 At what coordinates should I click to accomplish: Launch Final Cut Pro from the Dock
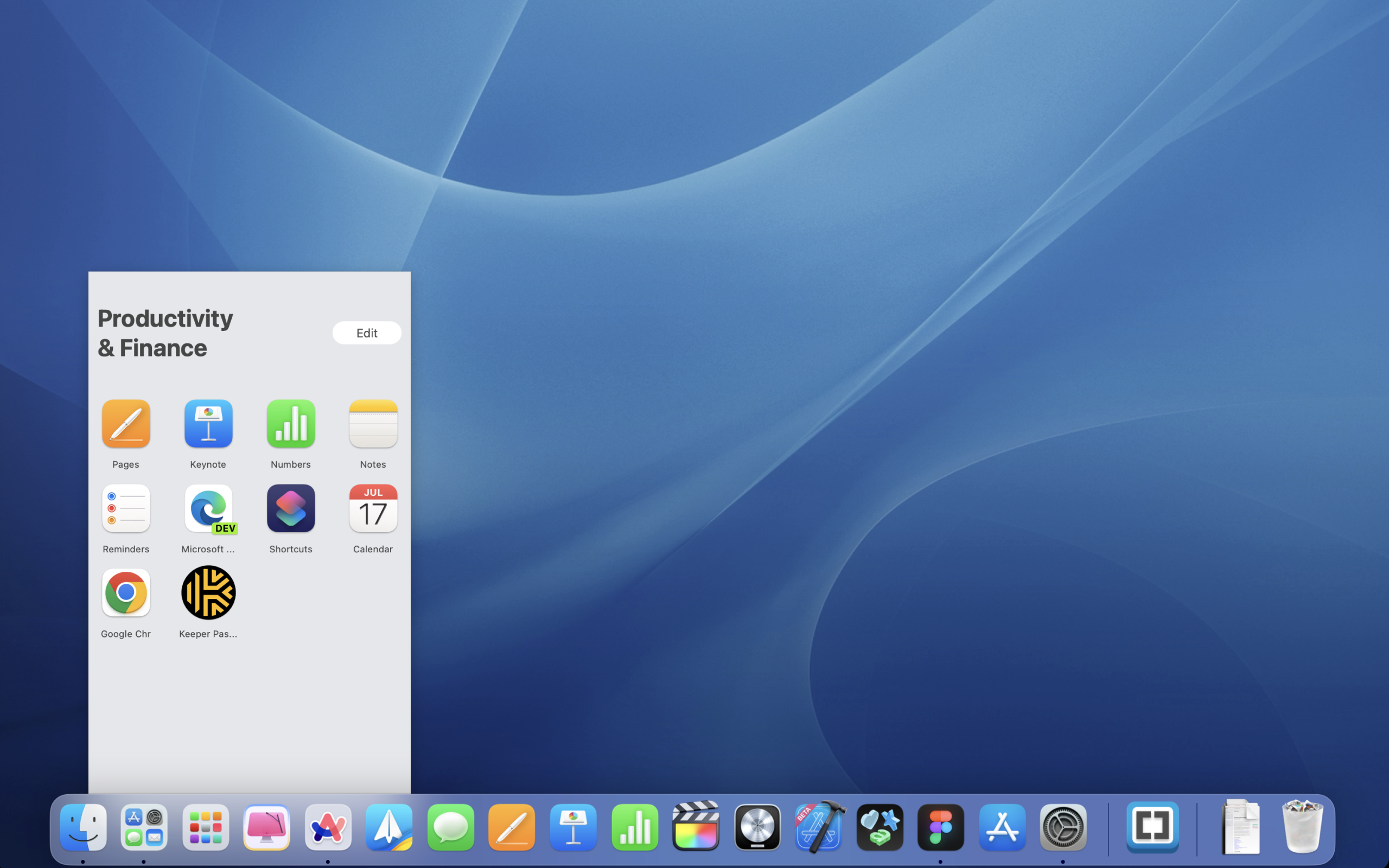(x=696, y=826)
